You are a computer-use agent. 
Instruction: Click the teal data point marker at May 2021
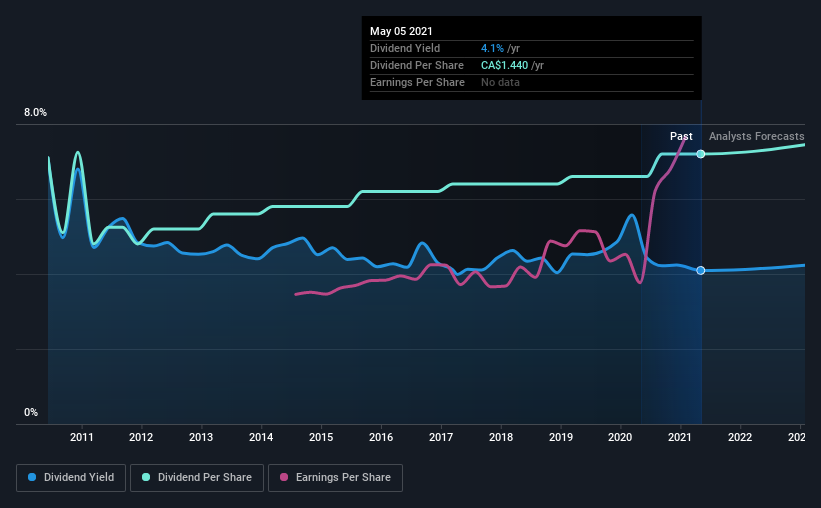point(701,154)
